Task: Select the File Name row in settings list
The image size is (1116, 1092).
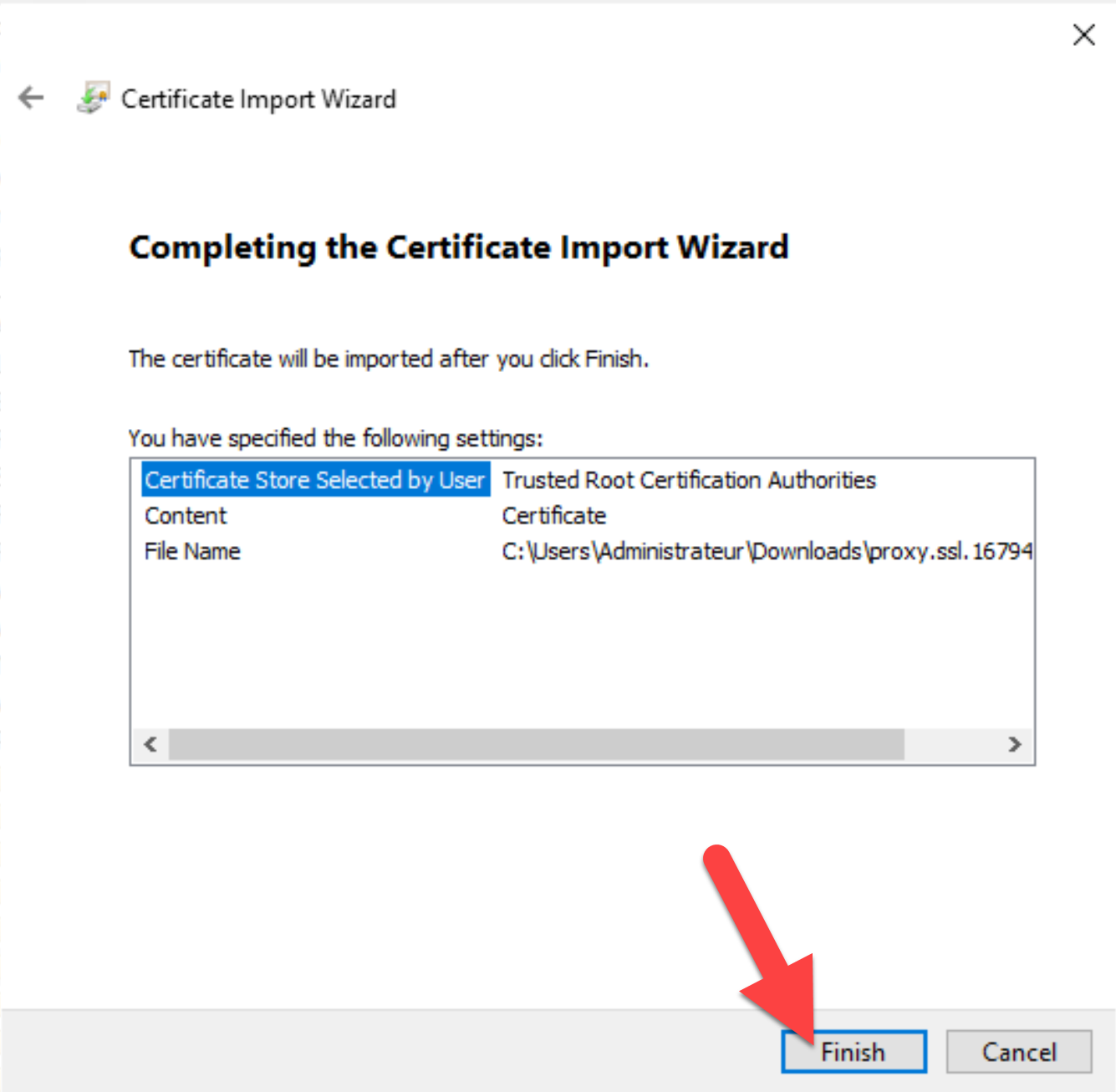Action: click(192, 552)
